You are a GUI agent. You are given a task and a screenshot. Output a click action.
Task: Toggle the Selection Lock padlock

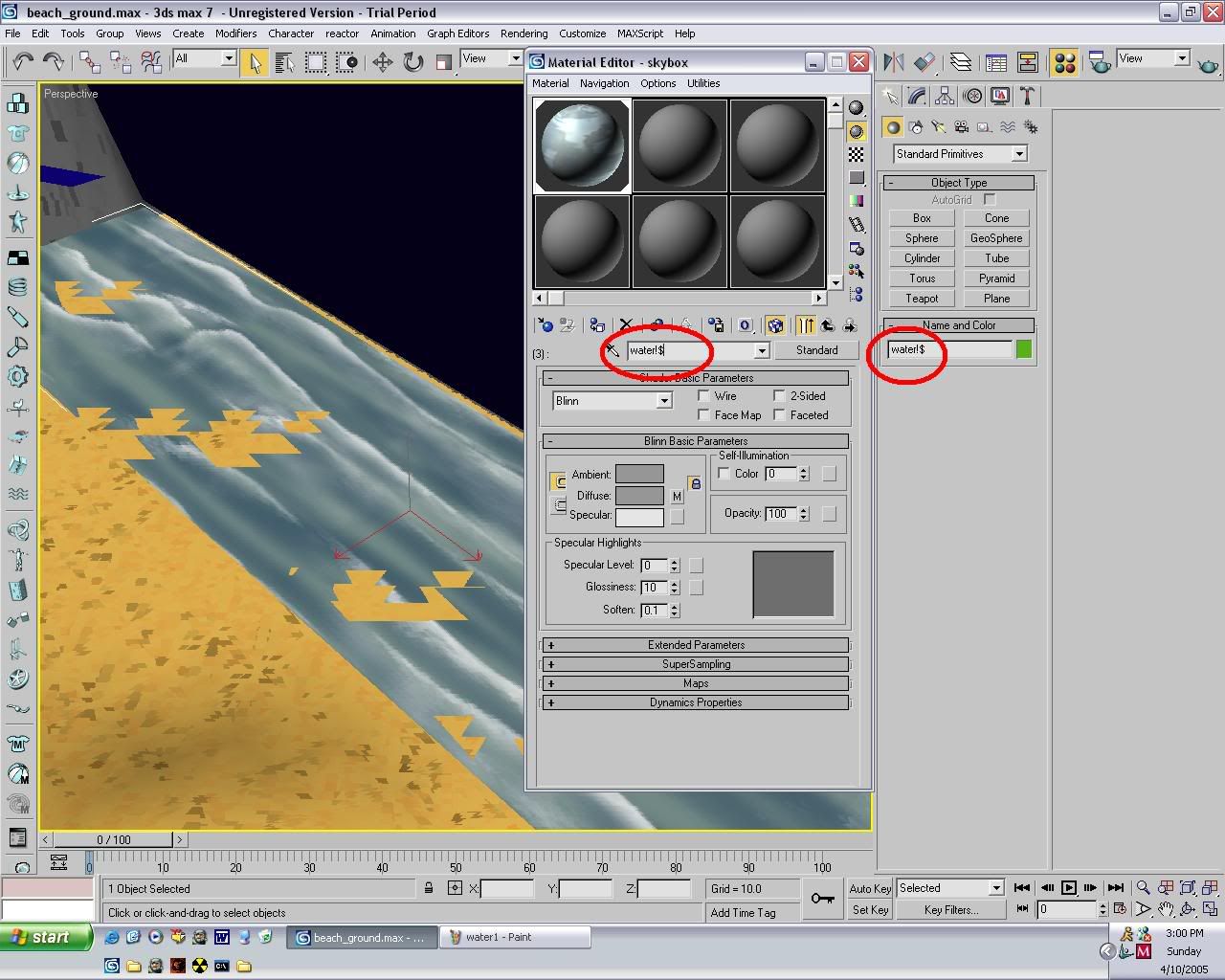(429, 888)
